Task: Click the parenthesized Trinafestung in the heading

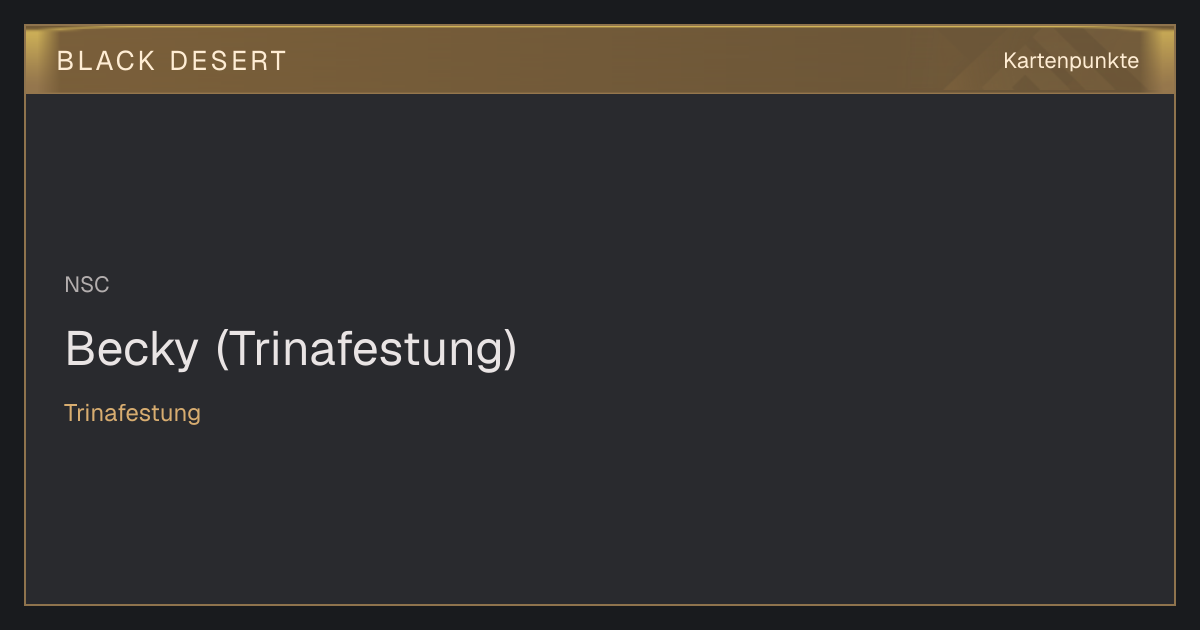Action: click(x=367, y=350)
